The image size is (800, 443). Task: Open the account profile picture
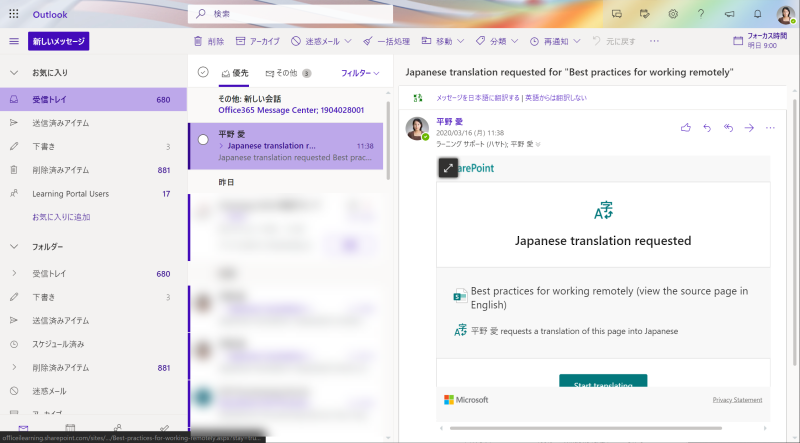(x=785, y=14)
